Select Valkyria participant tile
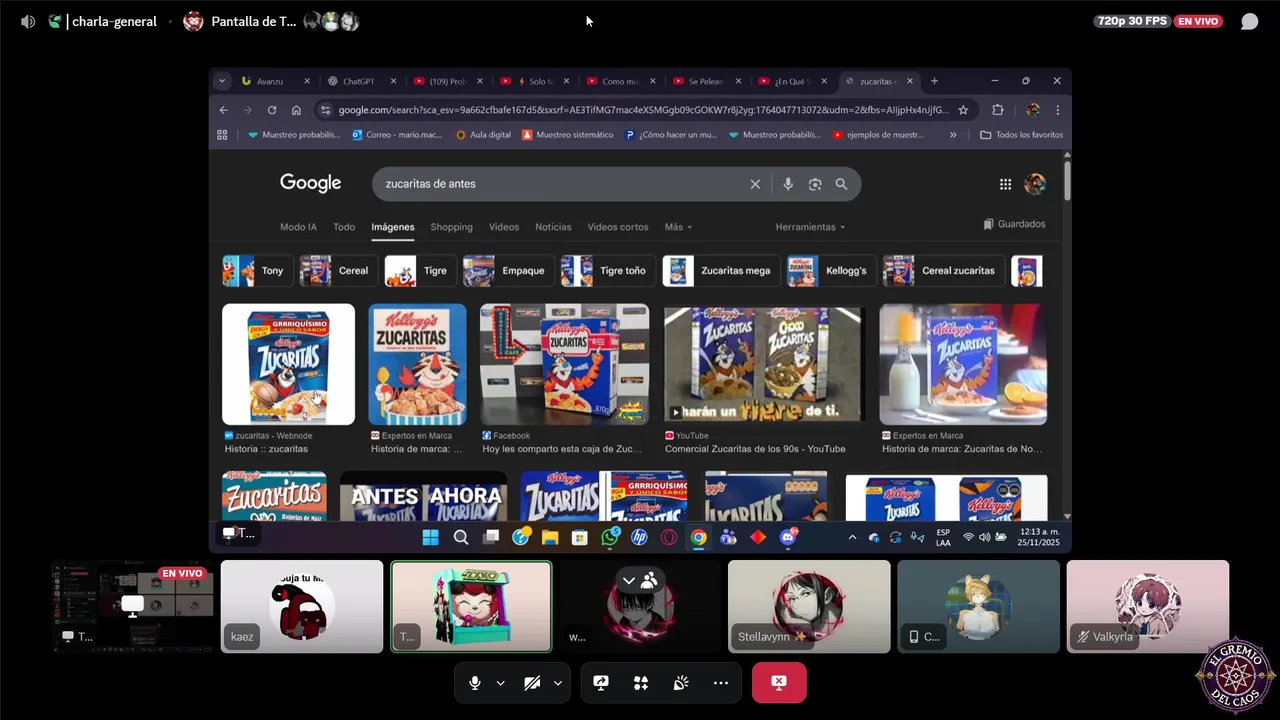This screenshot has height=720, width=1280. (x=1148, y=606)
